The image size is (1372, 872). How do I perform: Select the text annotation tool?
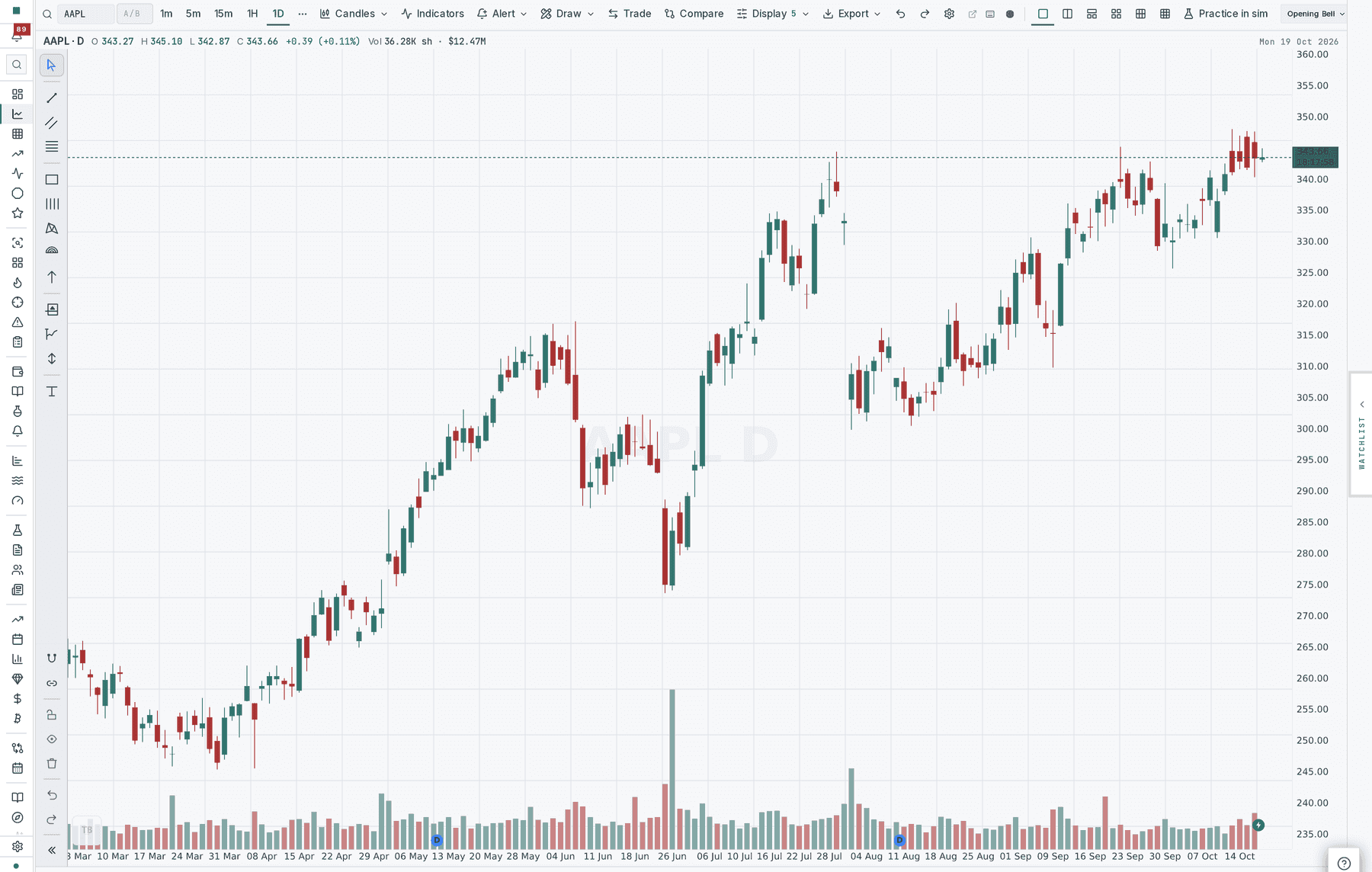pos(52,392)
